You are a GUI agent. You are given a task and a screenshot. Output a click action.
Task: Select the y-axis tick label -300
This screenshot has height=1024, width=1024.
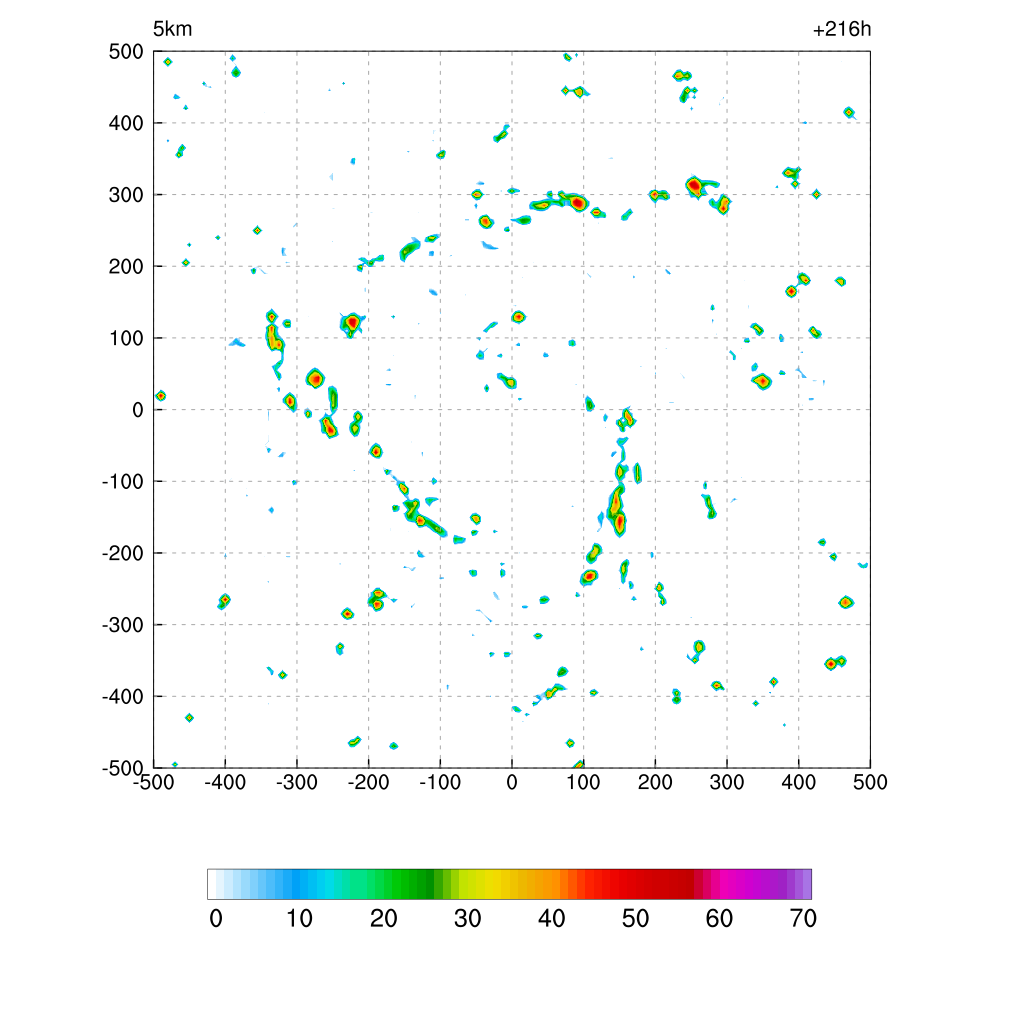click(123, 625)
